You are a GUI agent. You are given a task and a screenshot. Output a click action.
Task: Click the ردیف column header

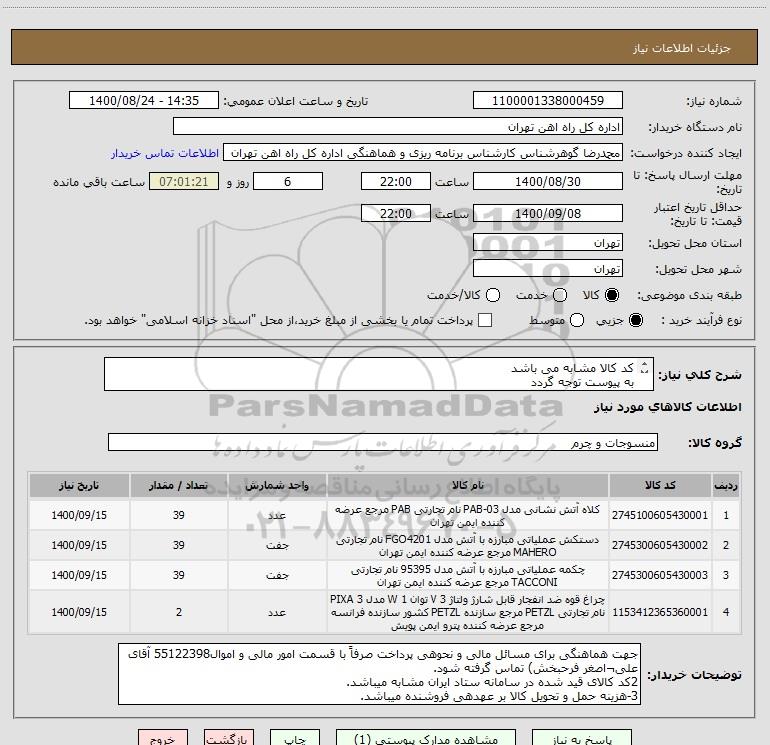click(x=726, y=485)
